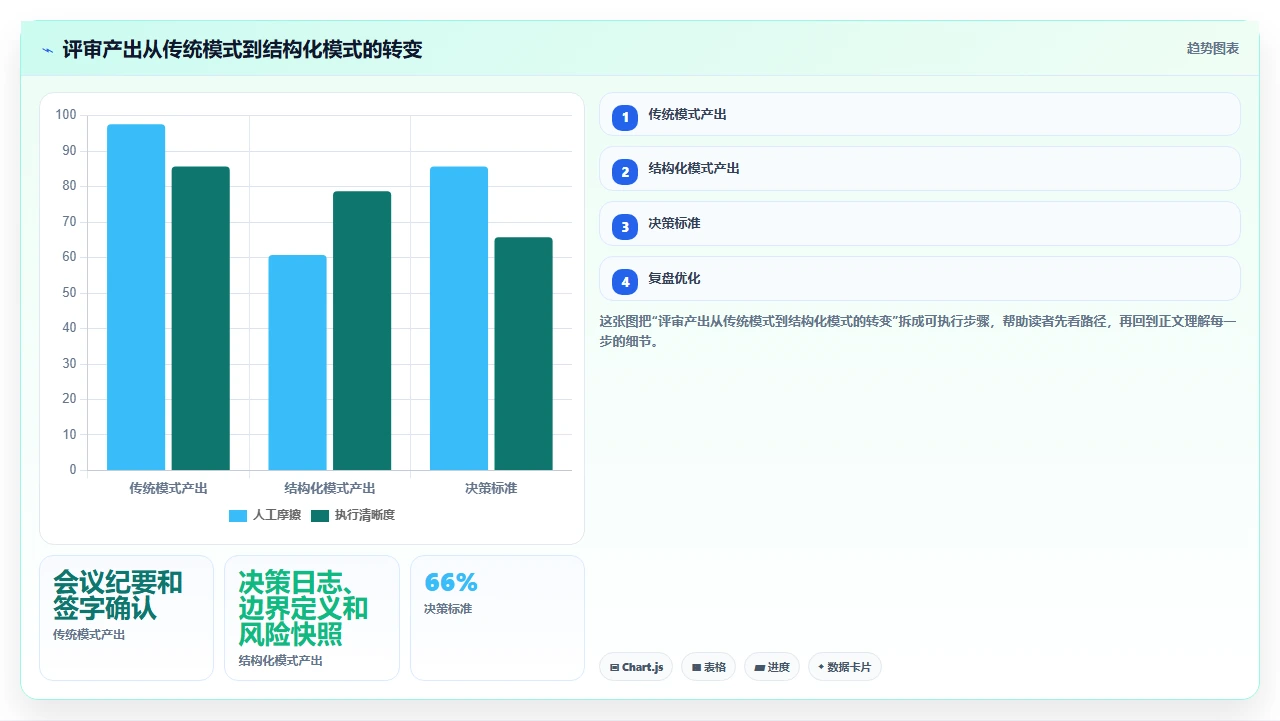
Task: Click the dark green 执行清晰度 legend swatch
Action: (320, 516)
